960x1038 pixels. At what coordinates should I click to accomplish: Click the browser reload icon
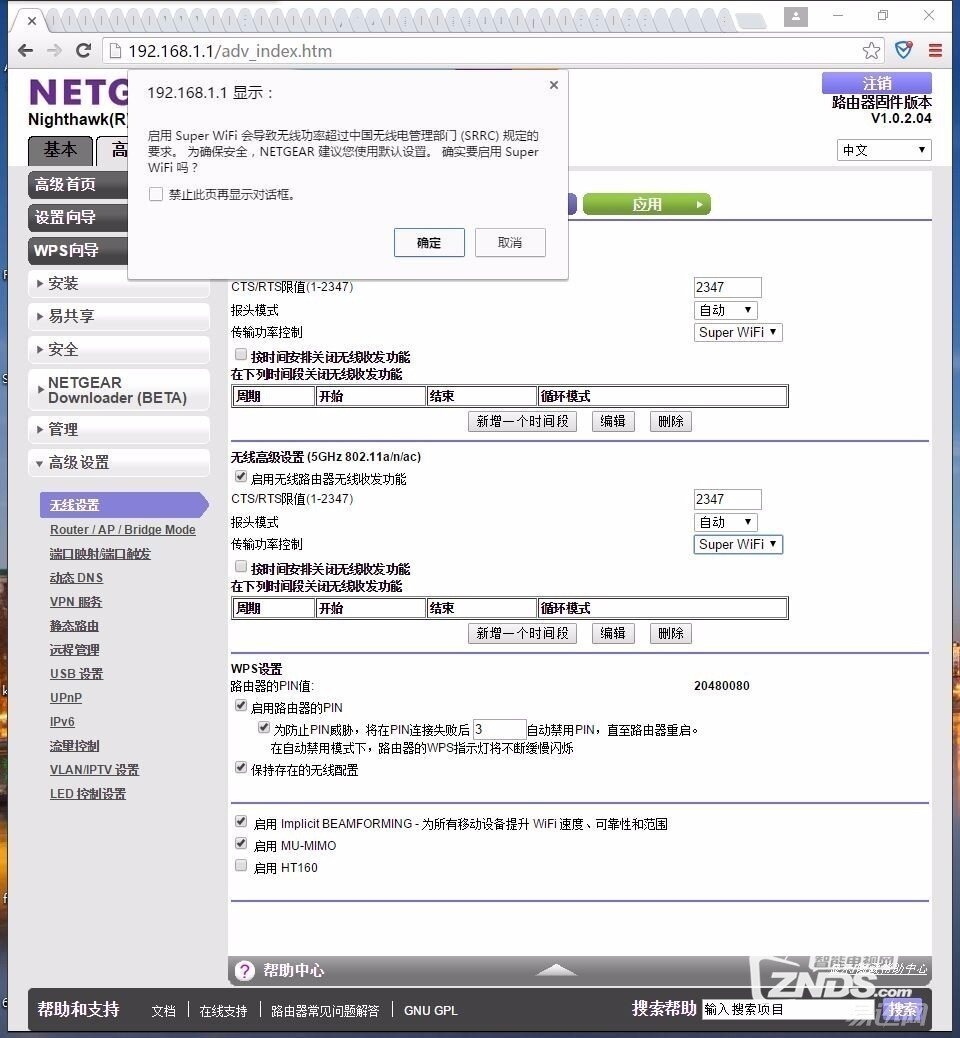(x=84, y=51)
